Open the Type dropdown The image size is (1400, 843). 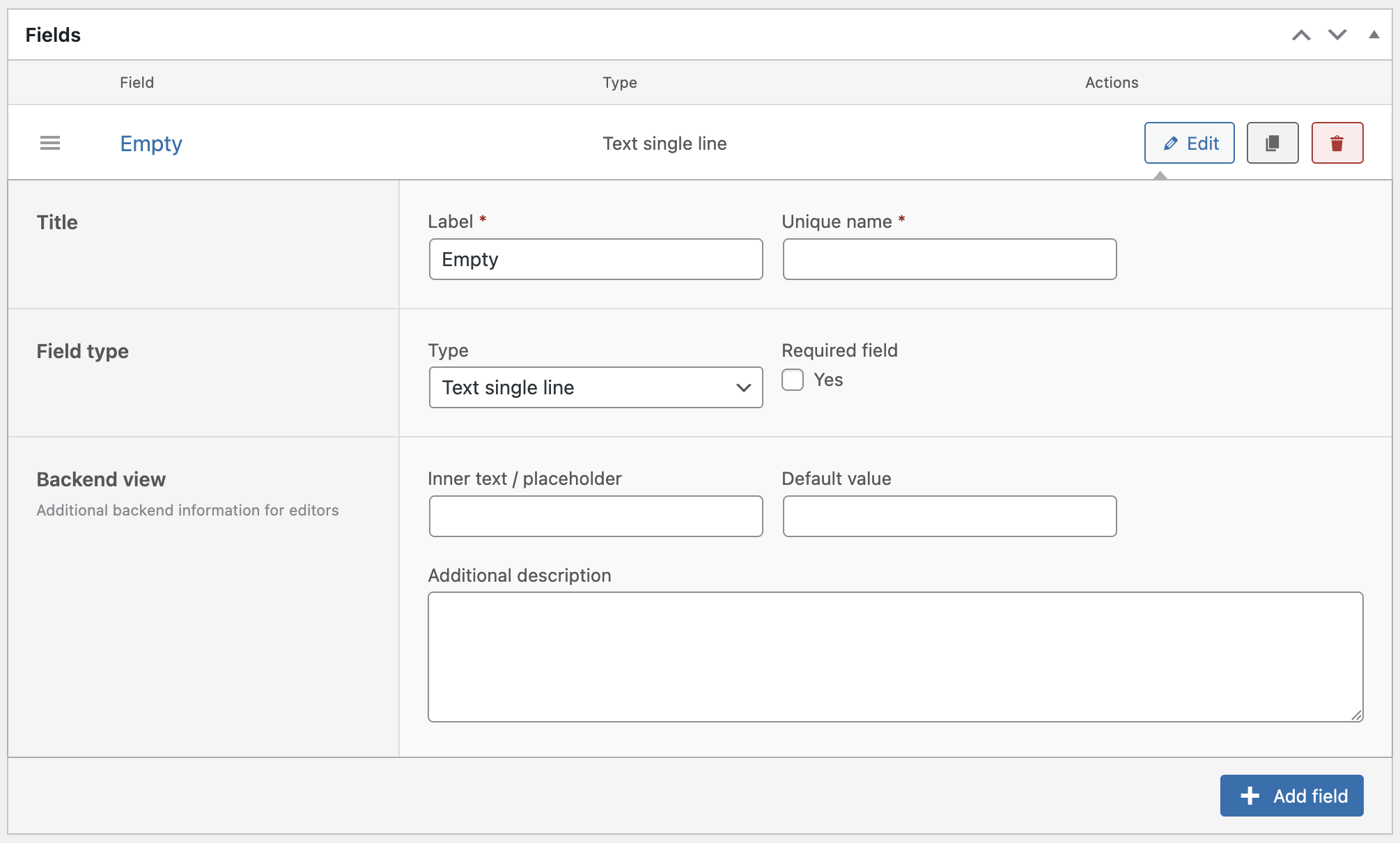click(x=596, y=387)
